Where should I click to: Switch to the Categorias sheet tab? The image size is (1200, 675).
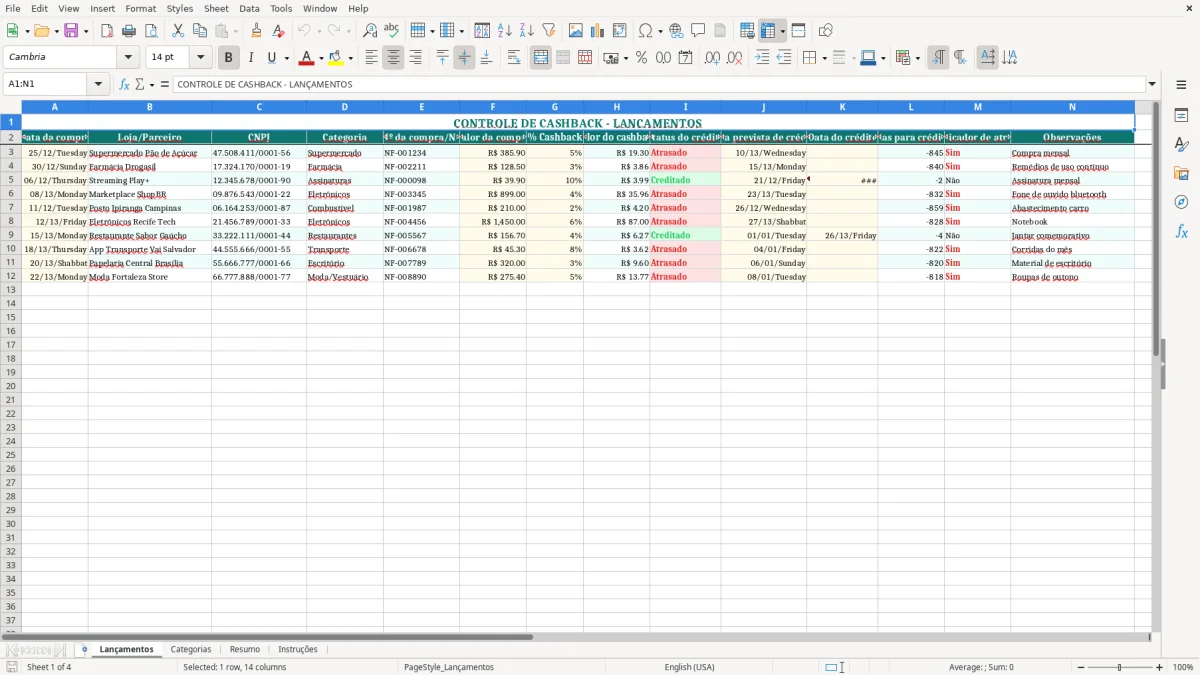(x=191, y=650)
